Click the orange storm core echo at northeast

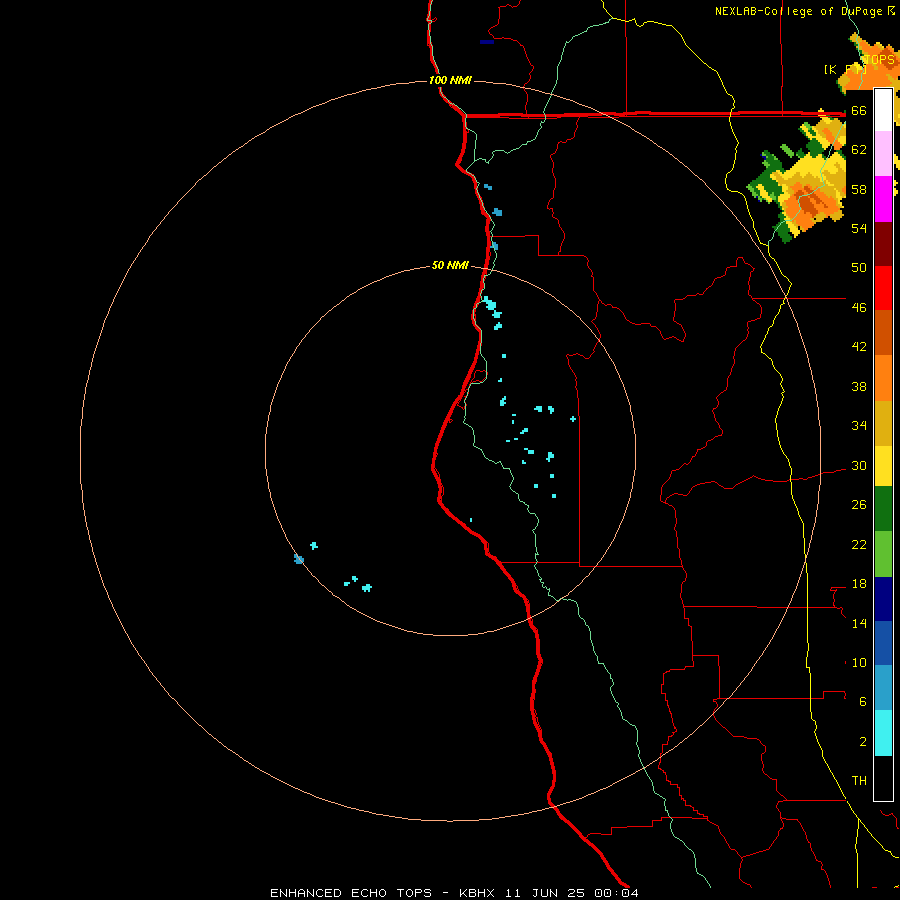814,204
